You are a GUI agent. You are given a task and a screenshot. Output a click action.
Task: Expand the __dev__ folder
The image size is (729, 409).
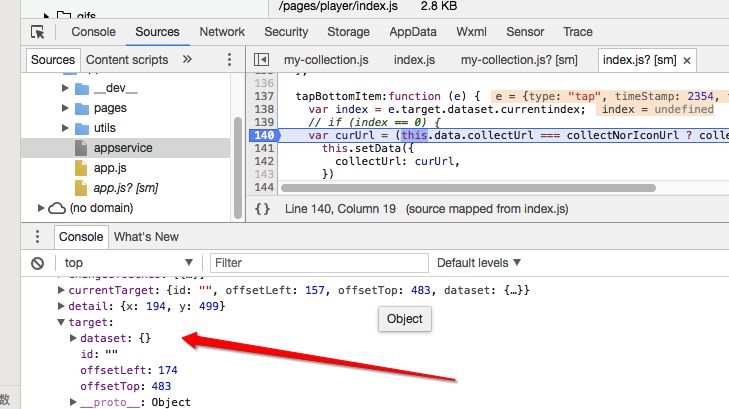[x=65, y=88]
